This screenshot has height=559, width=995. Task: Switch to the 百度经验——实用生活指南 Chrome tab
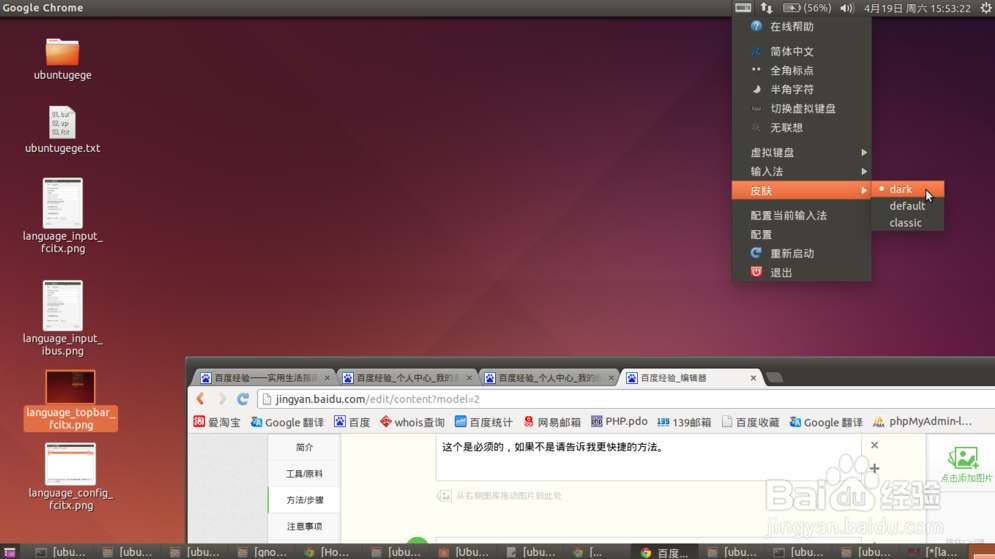tap(264, 378)
